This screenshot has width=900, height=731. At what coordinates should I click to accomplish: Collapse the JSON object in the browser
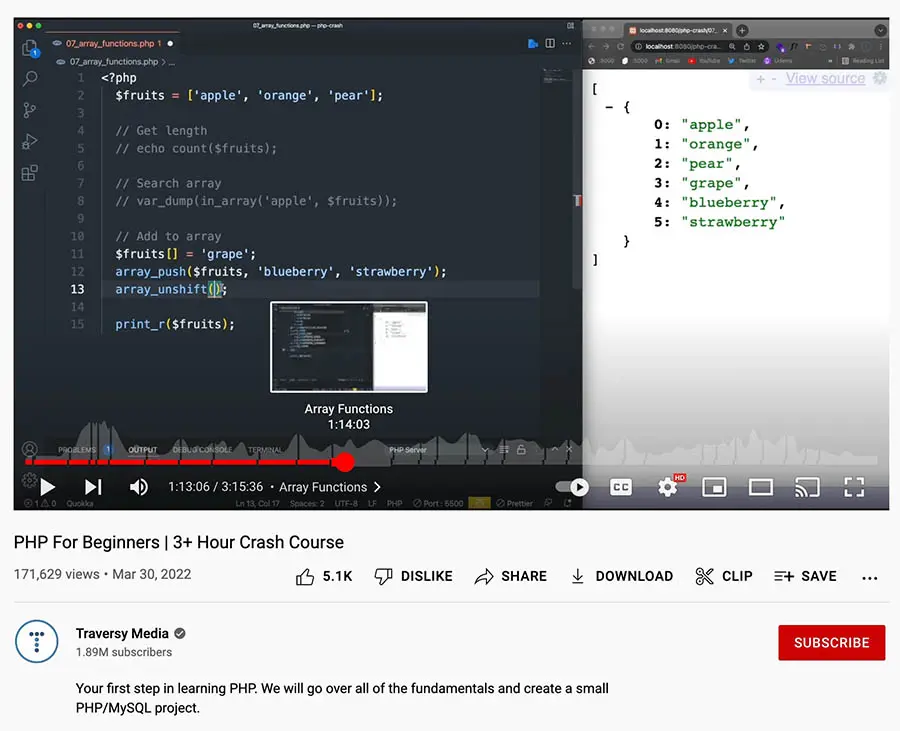(610, 107)
